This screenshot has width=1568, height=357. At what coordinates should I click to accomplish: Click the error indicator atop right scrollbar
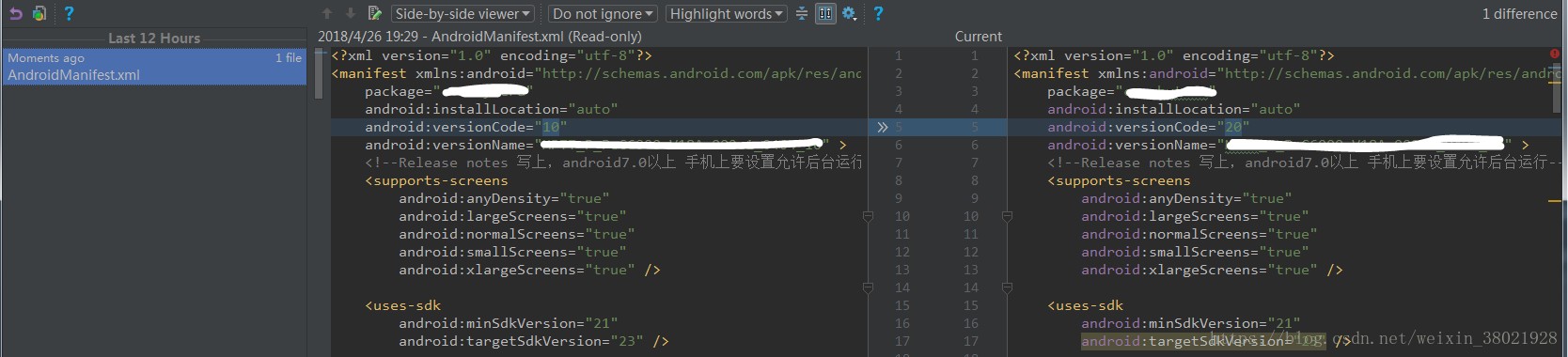[1556, 54]
